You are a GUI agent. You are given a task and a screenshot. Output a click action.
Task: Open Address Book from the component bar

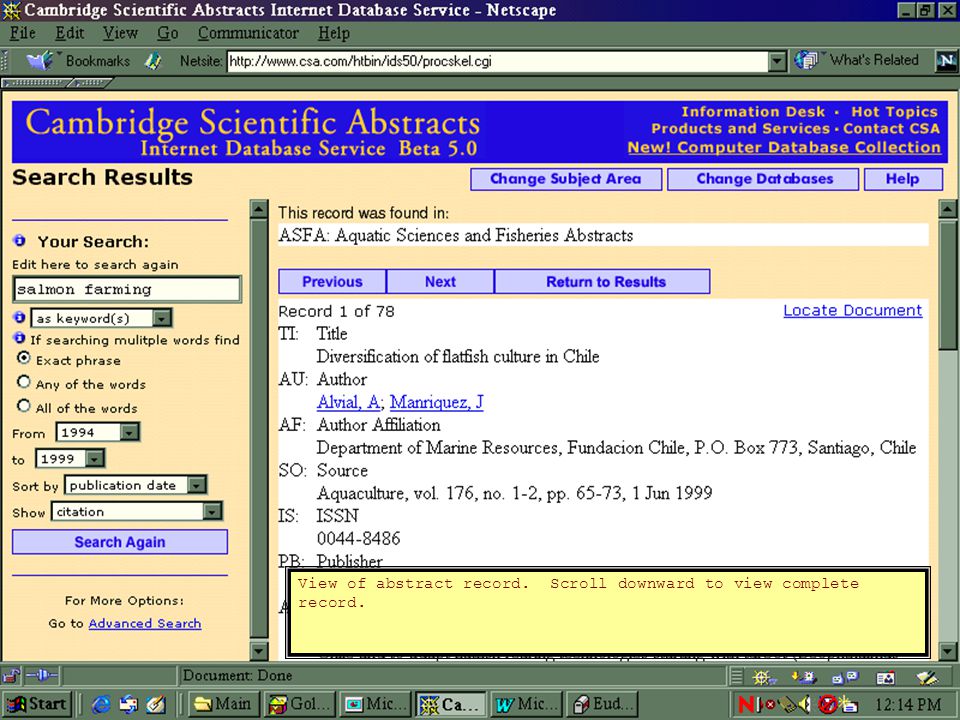click(x=885, y=677)
